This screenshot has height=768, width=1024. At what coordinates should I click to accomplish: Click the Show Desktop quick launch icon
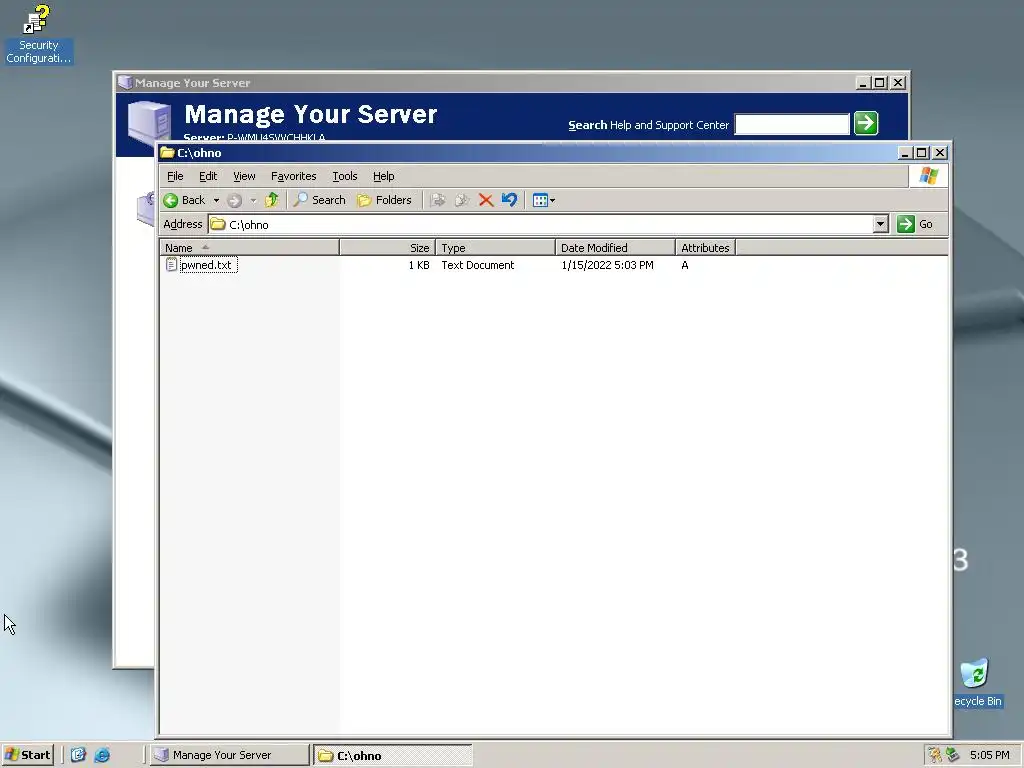tap(78, 755)
